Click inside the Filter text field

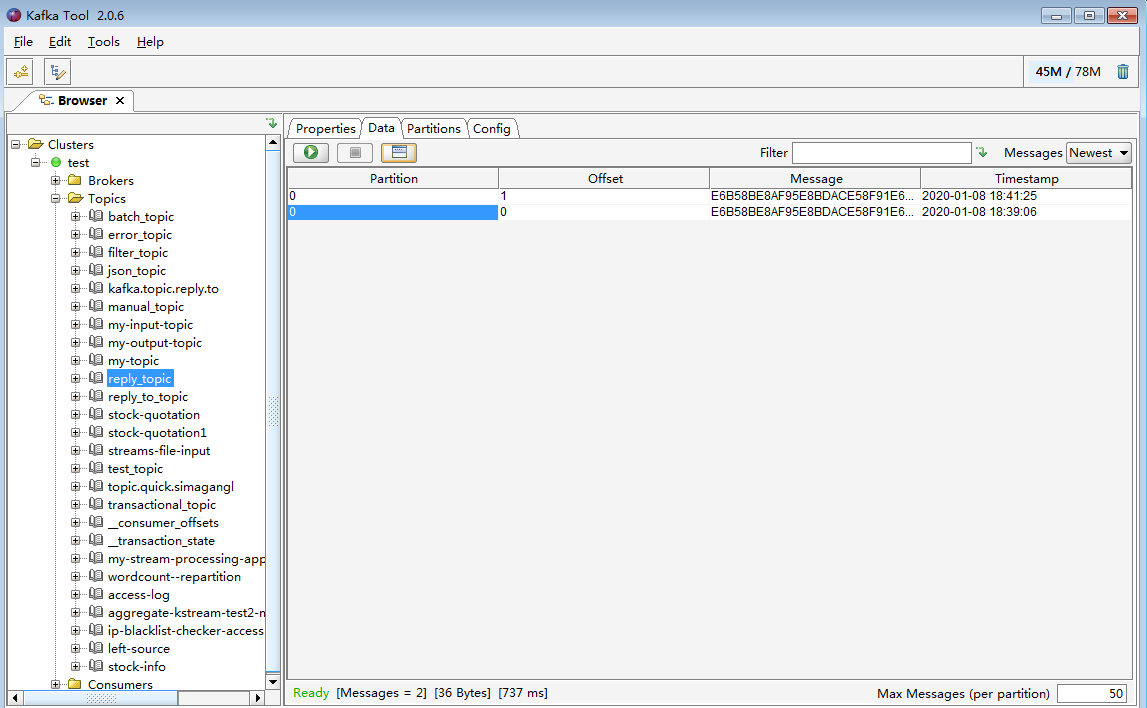click(x=881, y=153)
